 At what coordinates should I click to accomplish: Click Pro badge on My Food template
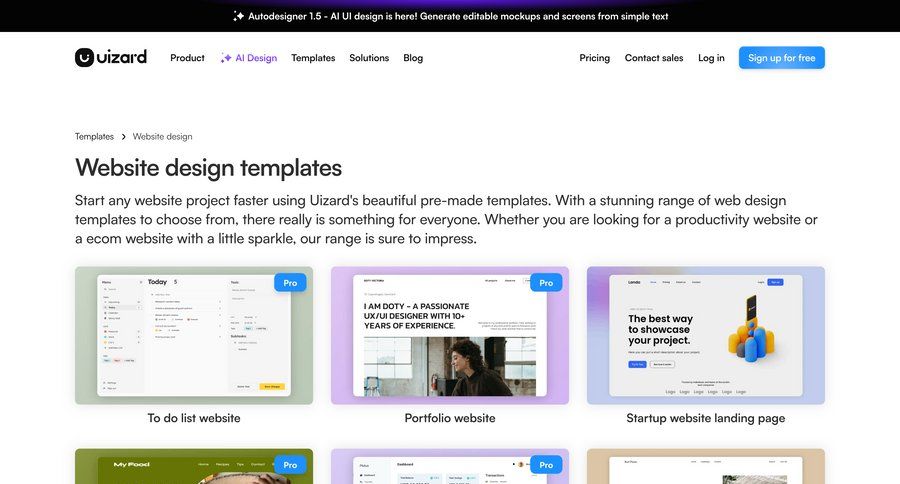[290, 464]
